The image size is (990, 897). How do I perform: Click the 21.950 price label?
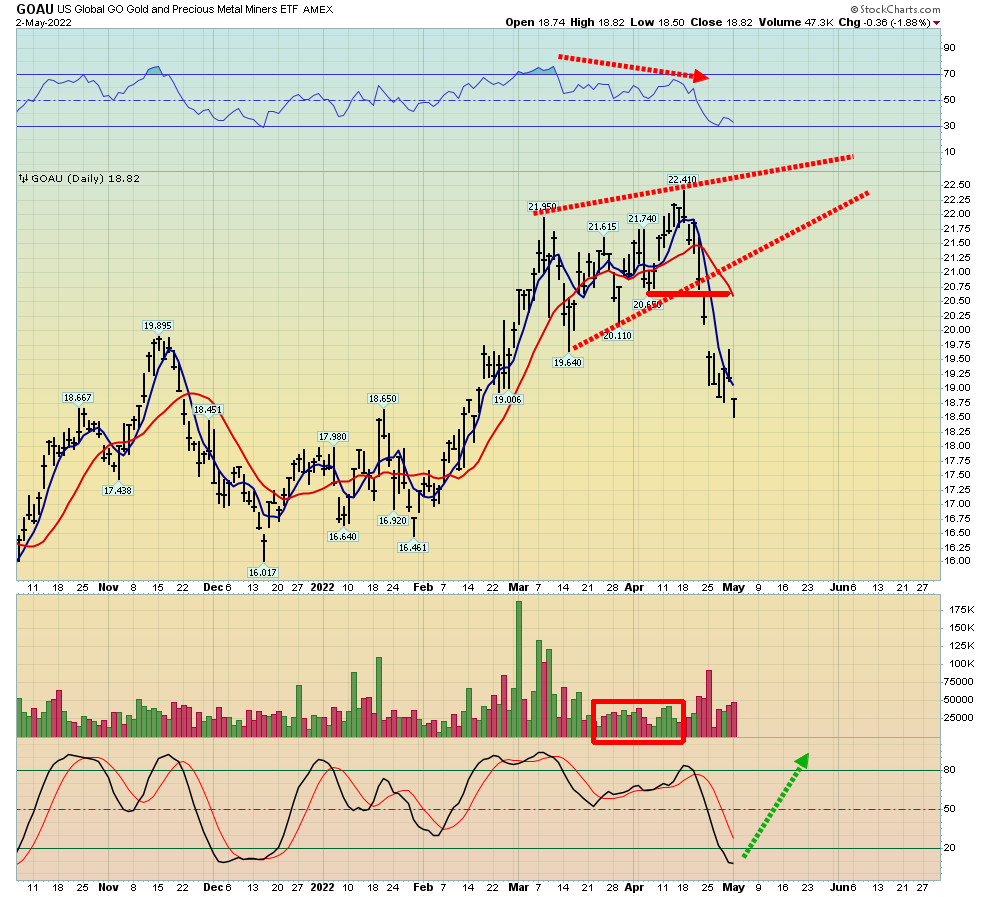(x=542, y=206)
